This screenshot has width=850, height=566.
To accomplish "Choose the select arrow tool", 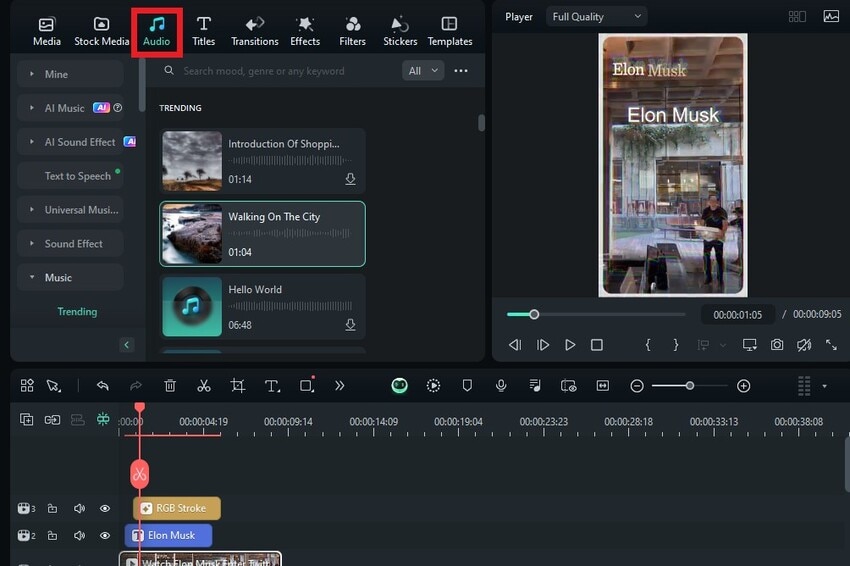I will (x=53, y=385).
